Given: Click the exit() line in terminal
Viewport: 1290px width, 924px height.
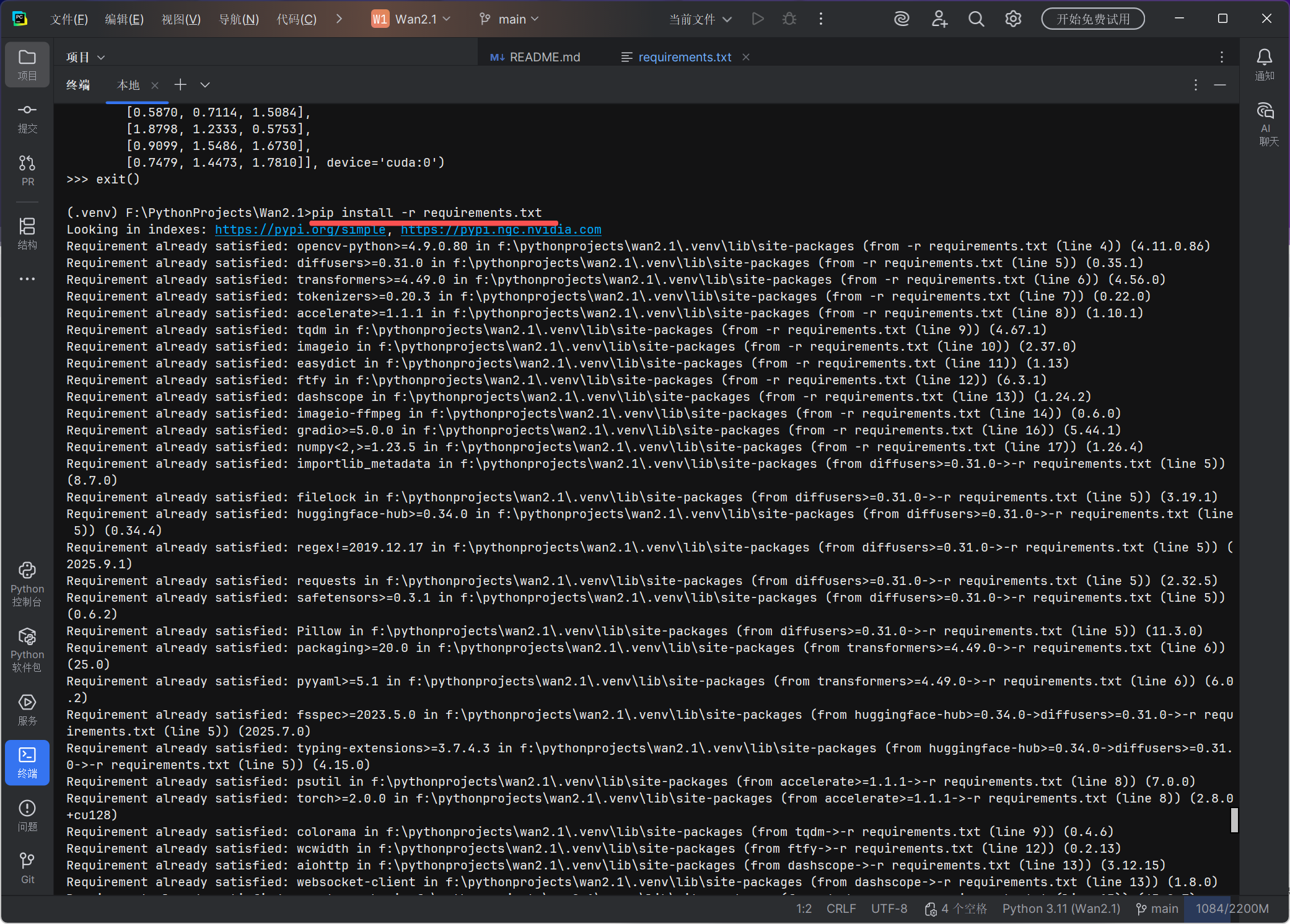Looking at the screenshot, I should pos(103,179).
